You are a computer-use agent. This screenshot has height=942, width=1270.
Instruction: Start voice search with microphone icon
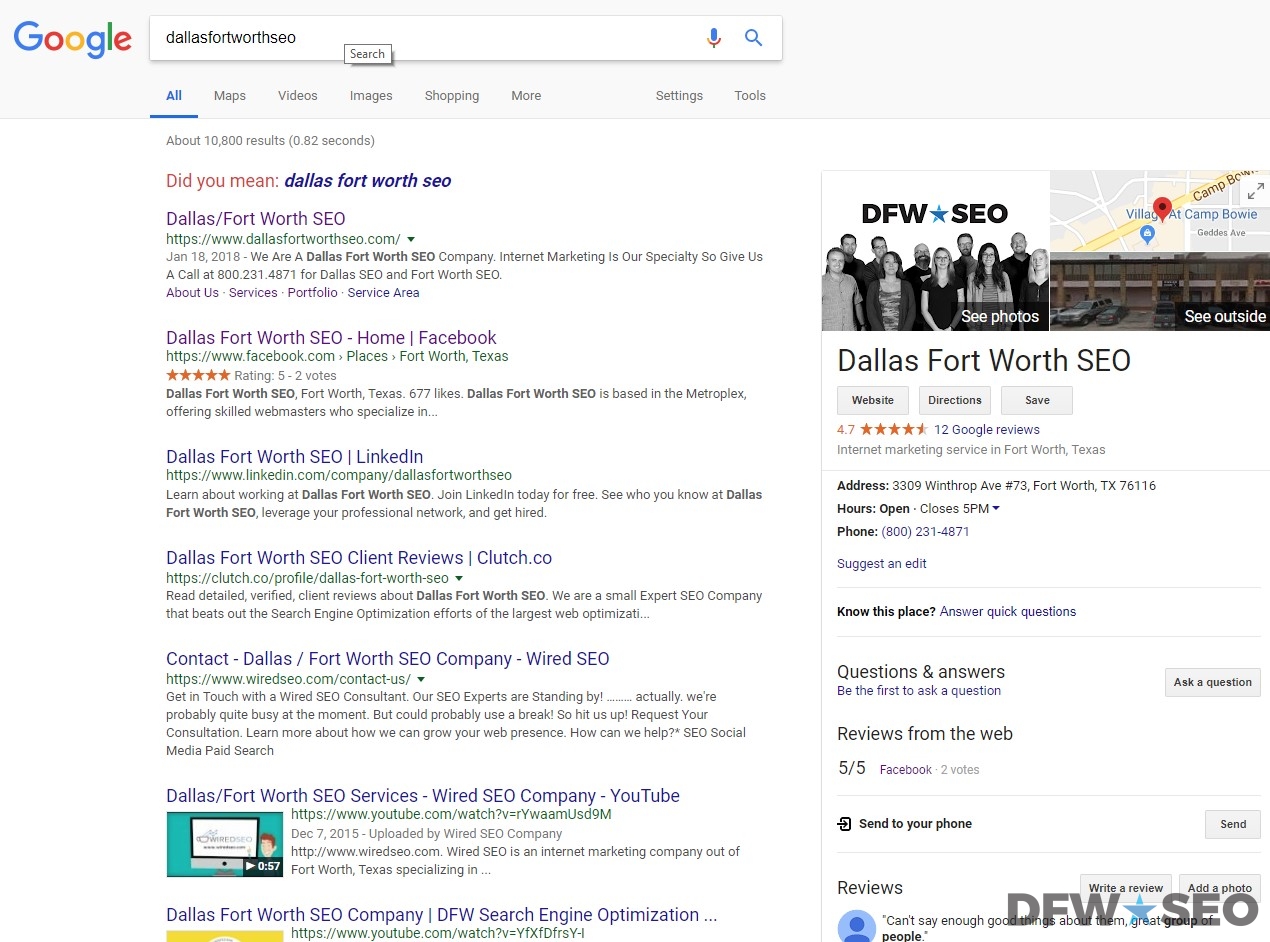click(x=713, y=38)
